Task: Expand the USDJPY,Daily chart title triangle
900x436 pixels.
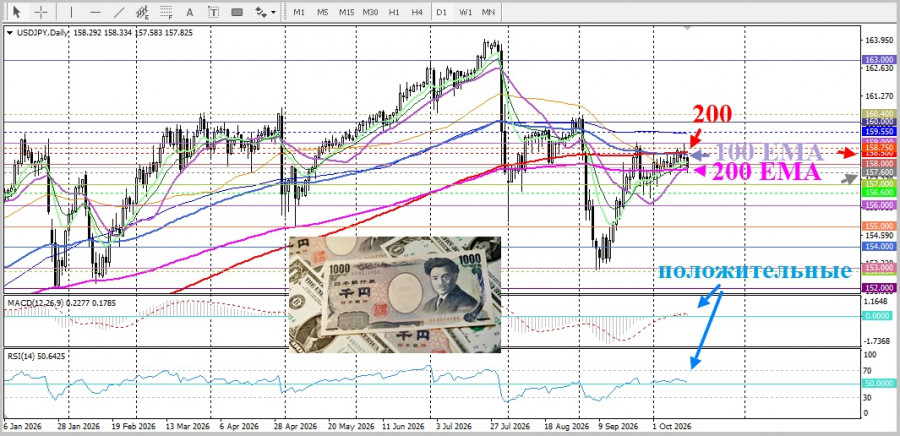Action: point(9,33)
